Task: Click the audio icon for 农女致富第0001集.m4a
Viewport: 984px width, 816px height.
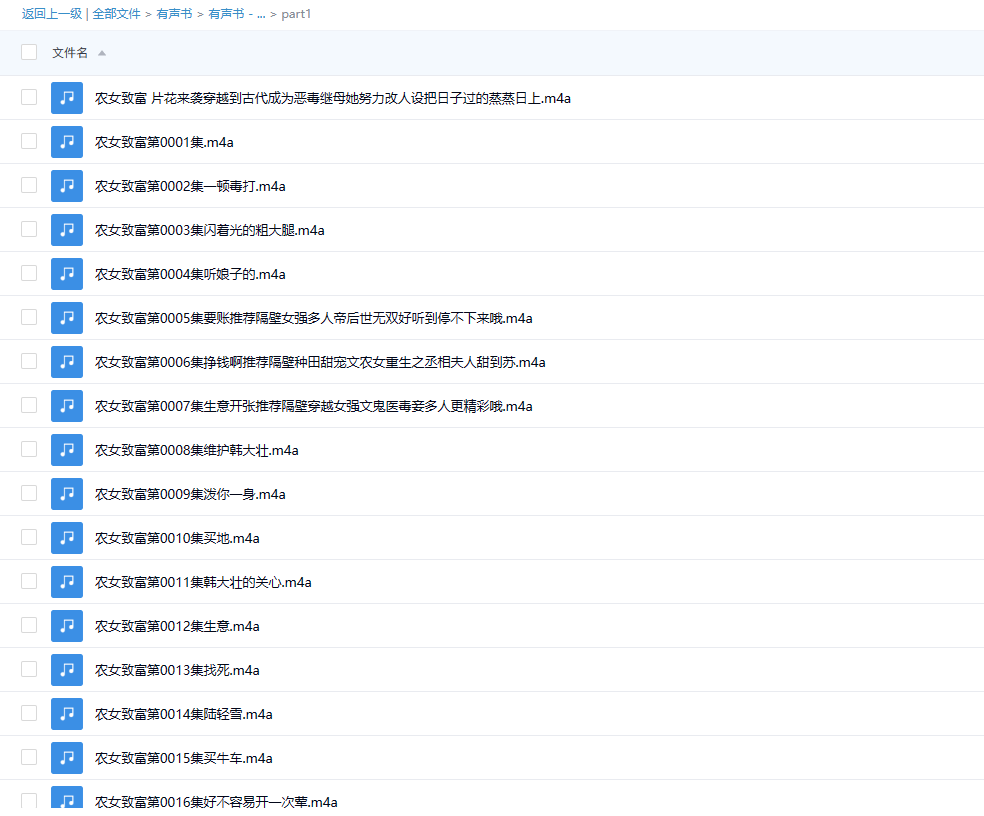Action: (x=66, y=141)
